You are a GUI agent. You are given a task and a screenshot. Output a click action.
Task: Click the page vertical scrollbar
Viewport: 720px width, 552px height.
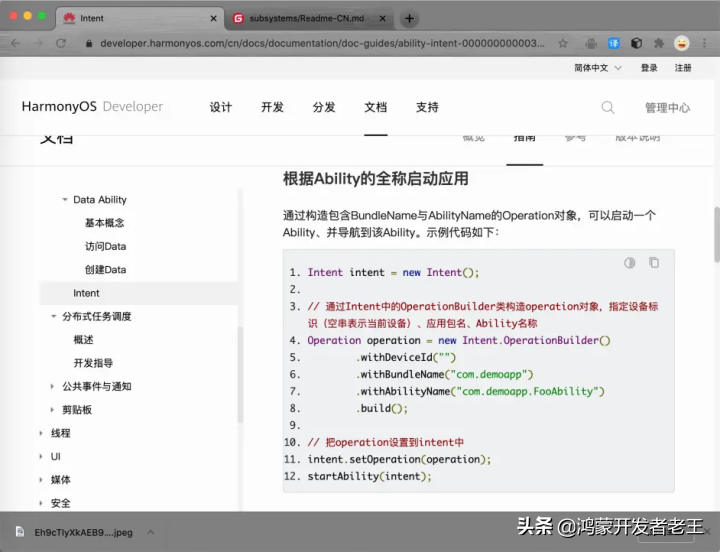[717, 234]
